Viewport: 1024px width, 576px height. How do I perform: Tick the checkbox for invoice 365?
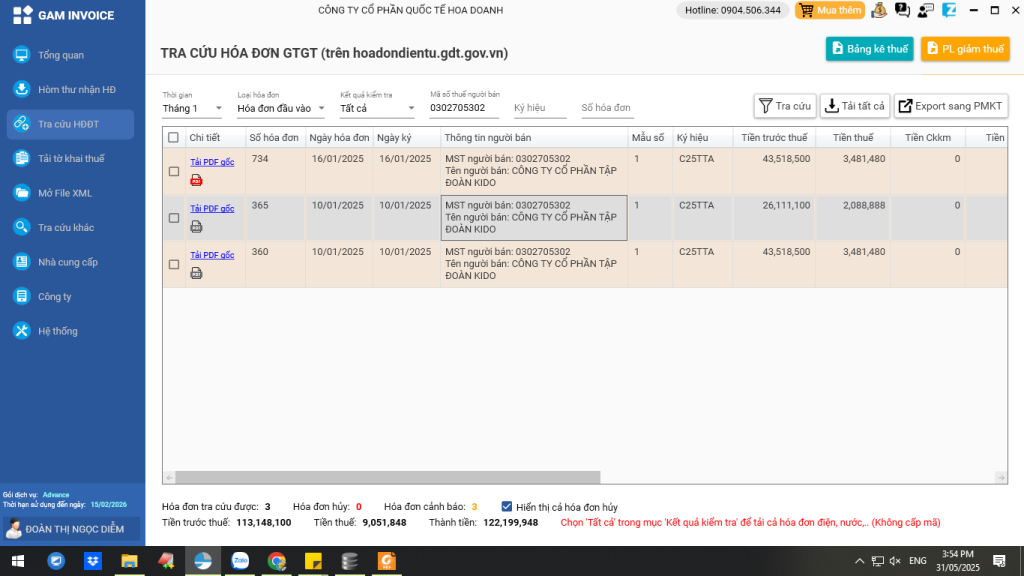pos(174,217)
